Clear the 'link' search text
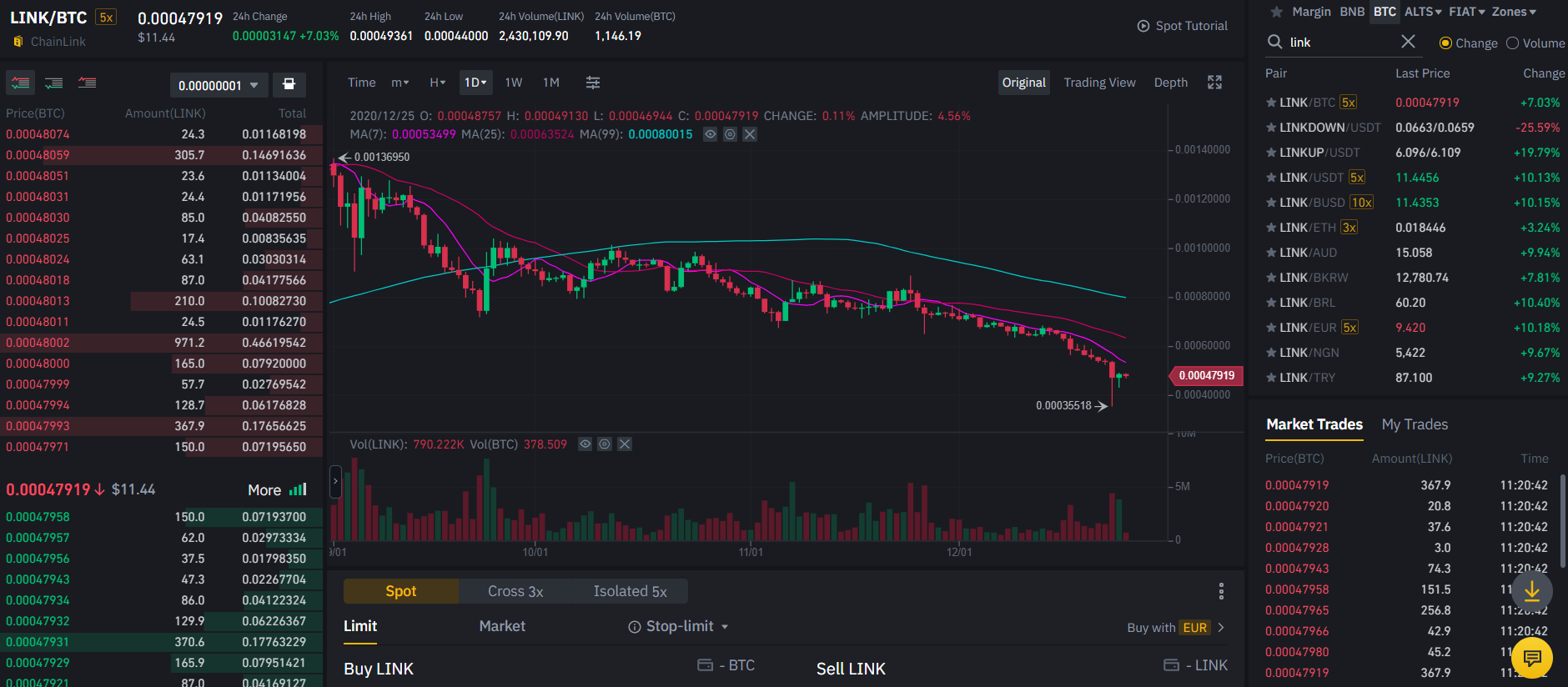Image resolution: width=1568 pixels, height=687 pixels. tap(1408, 42)
